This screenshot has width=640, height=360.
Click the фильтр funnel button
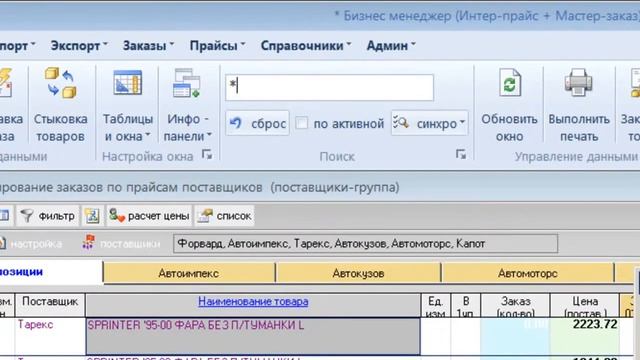point(48,216)
